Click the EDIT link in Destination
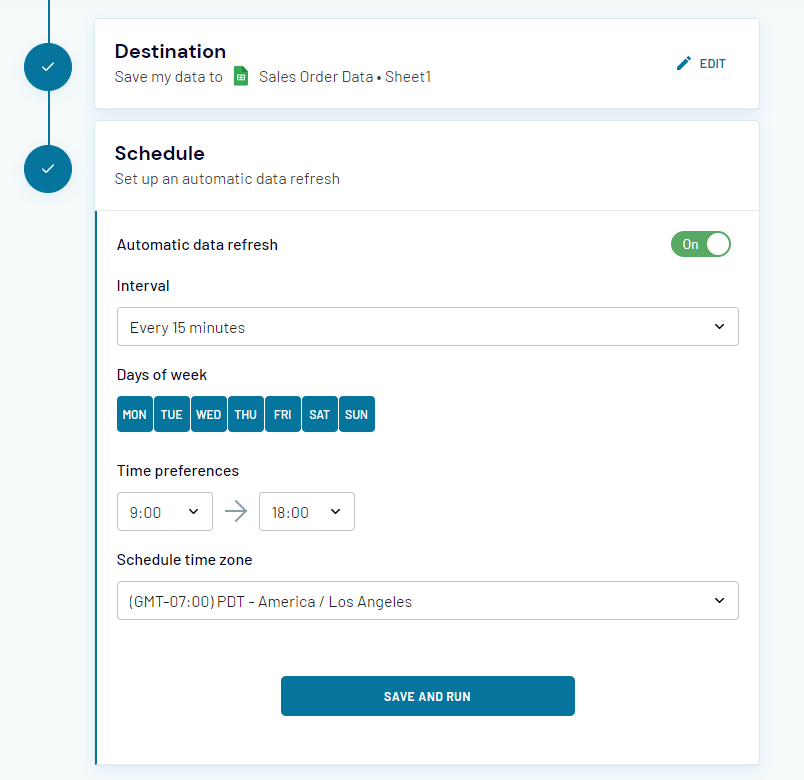This screenshot has height=780, width=804. pos(711,63)
